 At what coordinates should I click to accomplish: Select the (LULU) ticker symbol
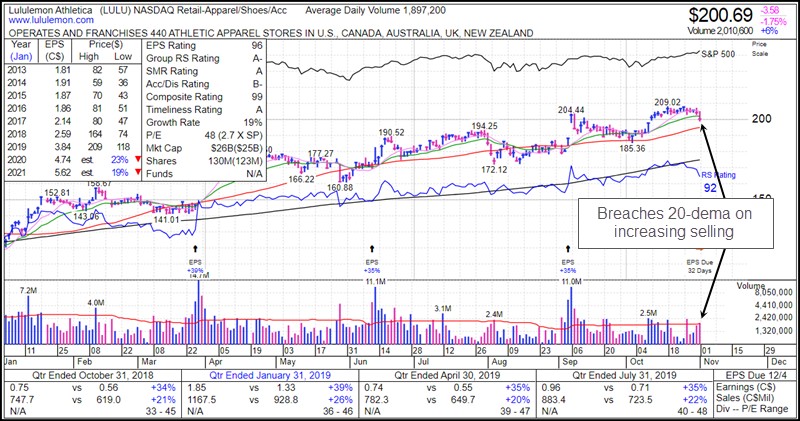point(117,10)
